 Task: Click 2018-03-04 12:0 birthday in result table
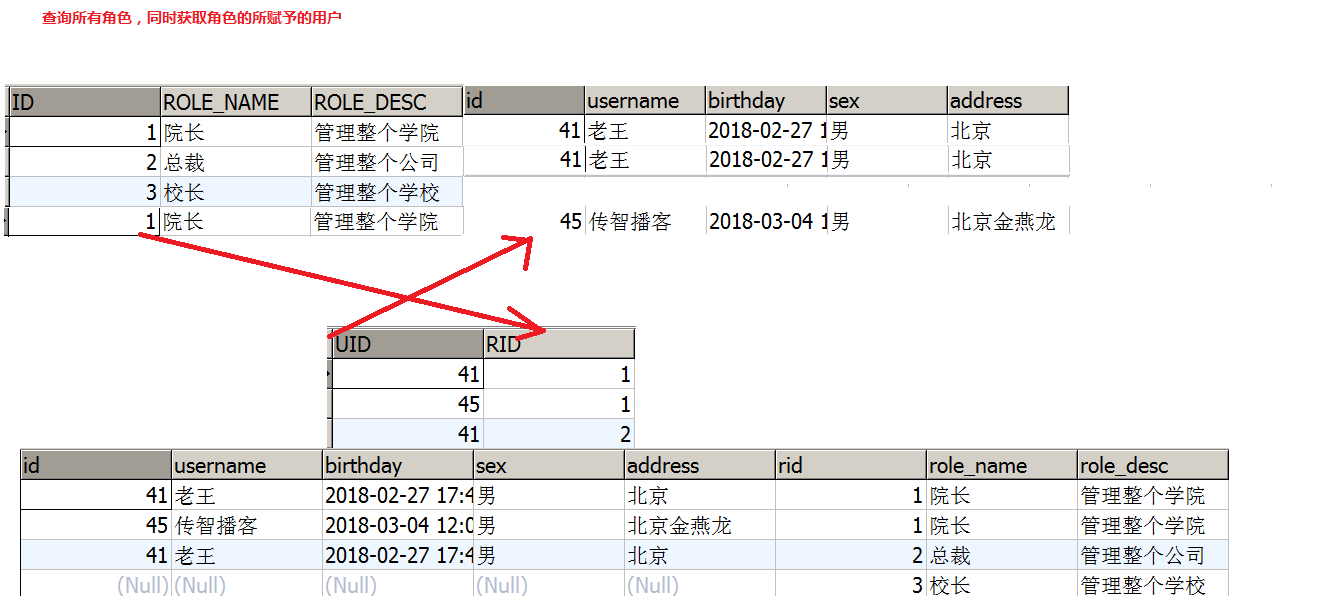point(398,525)
